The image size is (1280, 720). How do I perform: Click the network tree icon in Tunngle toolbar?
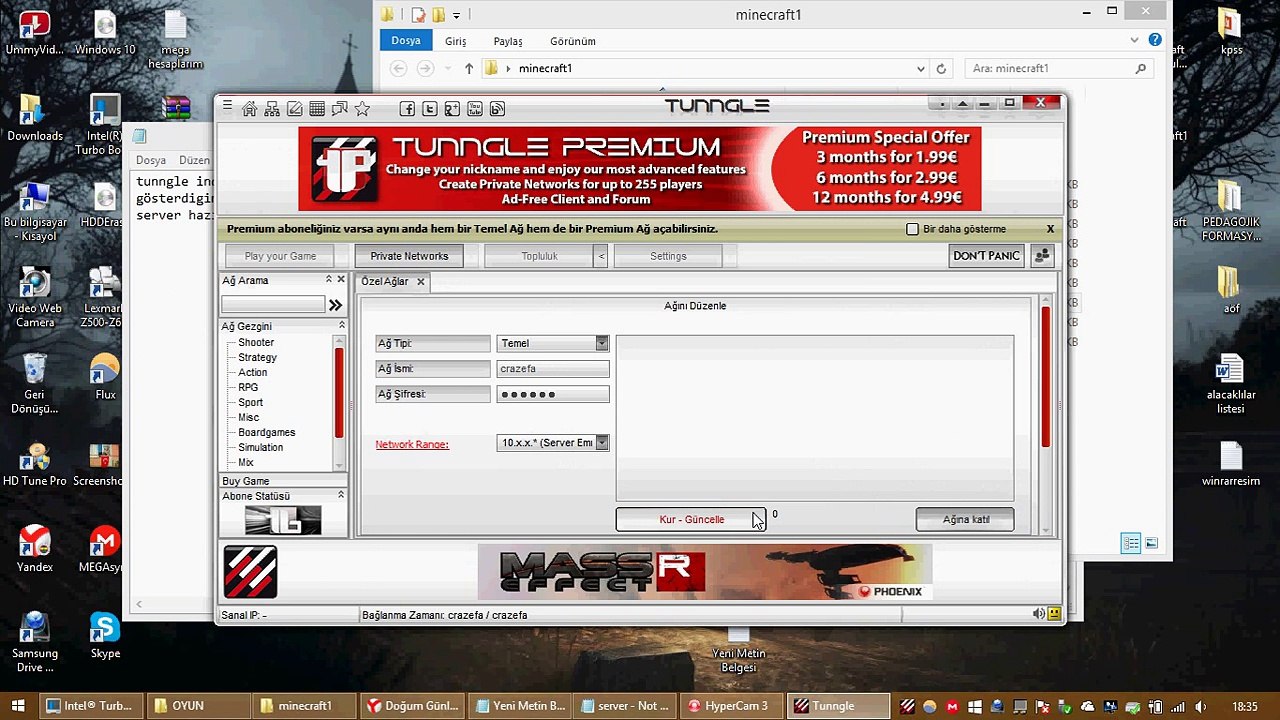(x=272, y=108)
